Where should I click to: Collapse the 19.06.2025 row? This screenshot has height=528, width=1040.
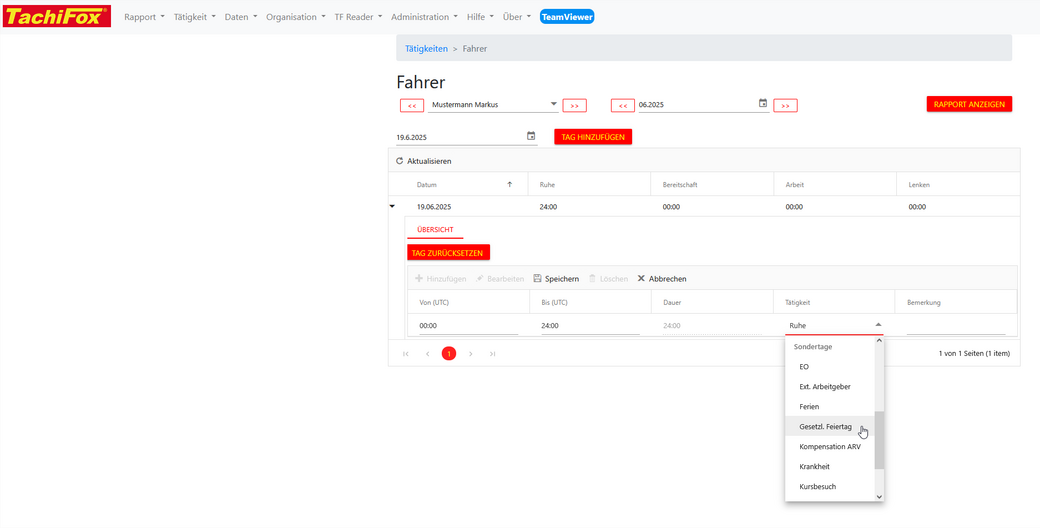392,206
